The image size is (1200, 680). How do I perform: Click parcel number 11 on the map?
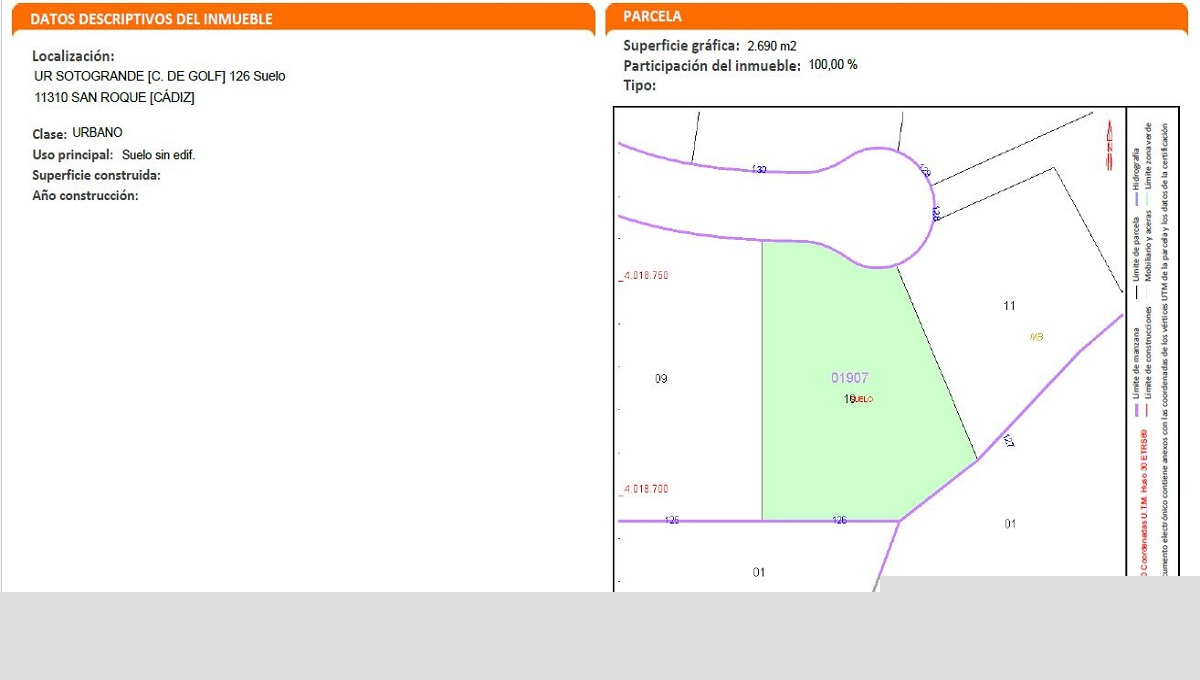(1009, 305)
